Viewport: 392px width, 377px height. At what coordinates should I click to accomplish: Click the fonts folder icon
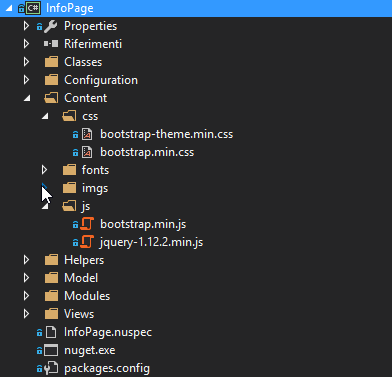coord(69,170)
